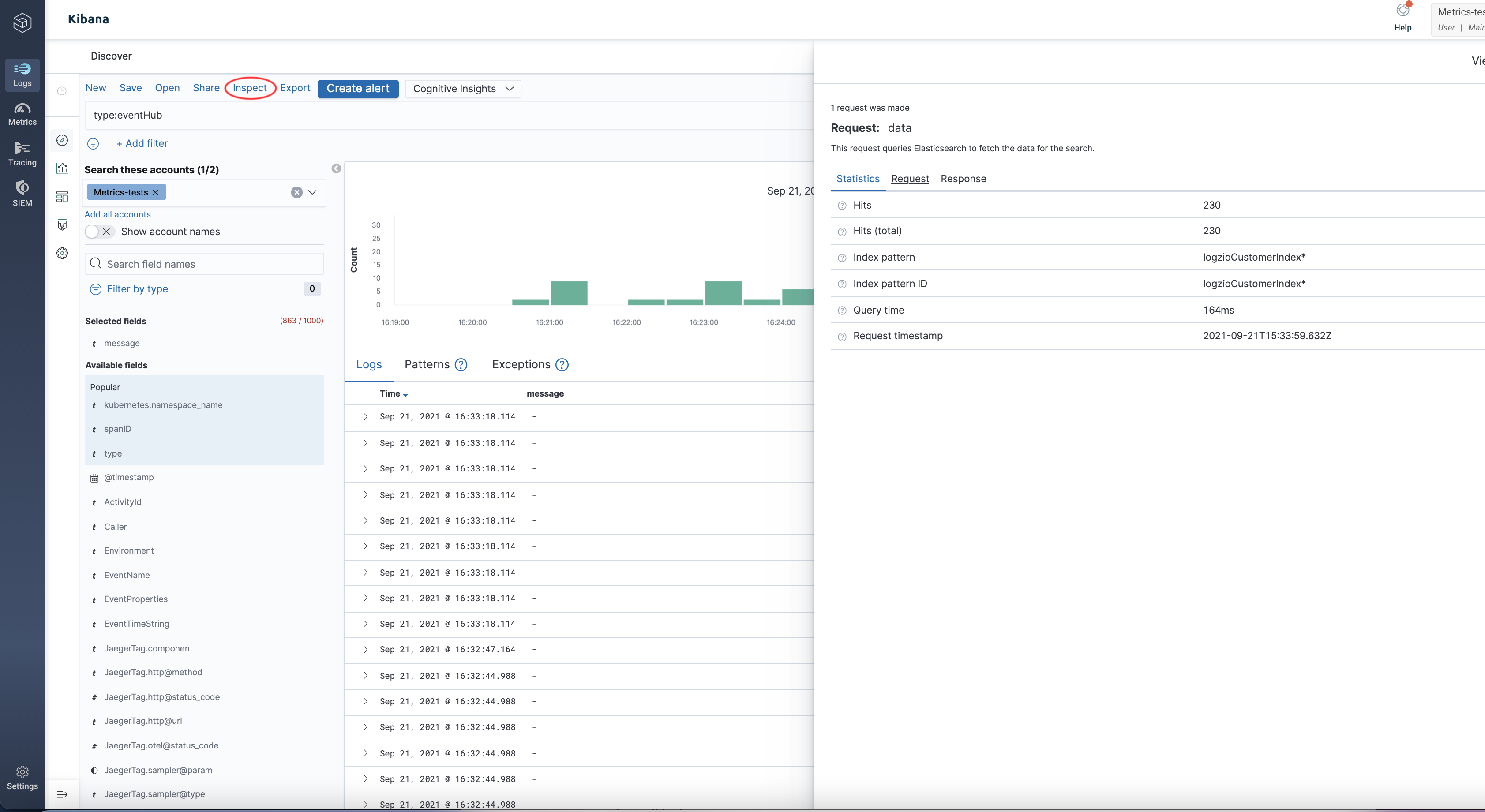Toggle Show account names switch
This screenshot has height=812, width=1485.
coord(98,232)
